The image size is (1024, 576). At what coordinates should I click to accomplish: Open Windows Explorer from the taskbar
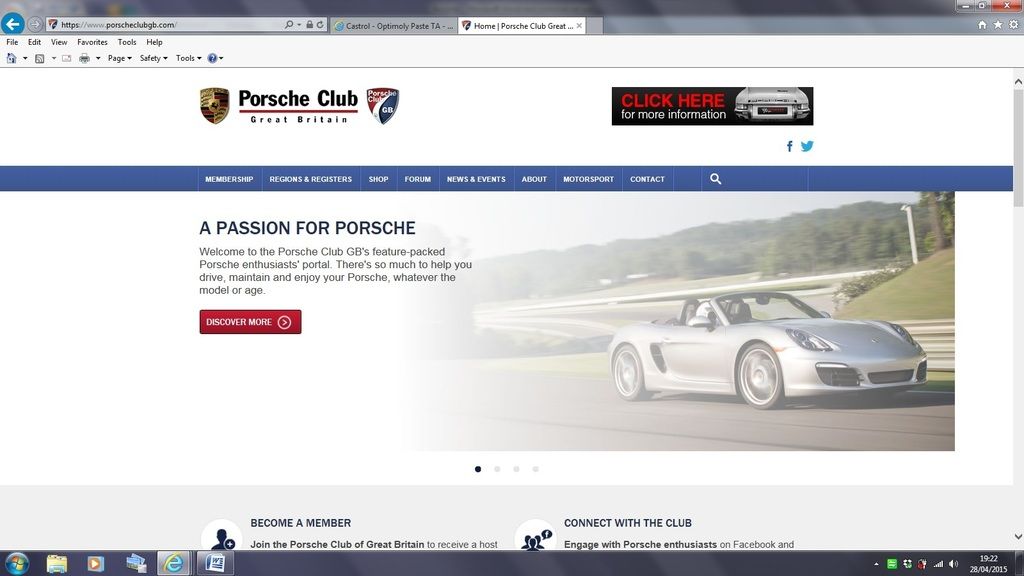pyautogui.click(x=57, y=563)
